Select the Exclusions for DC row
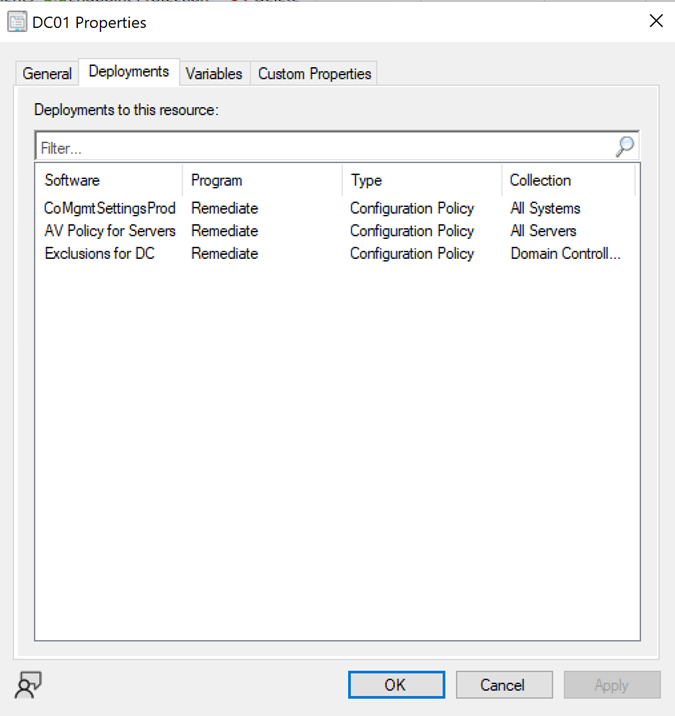Viewport: 675px width, 716px height. click(x=337, y=253)
